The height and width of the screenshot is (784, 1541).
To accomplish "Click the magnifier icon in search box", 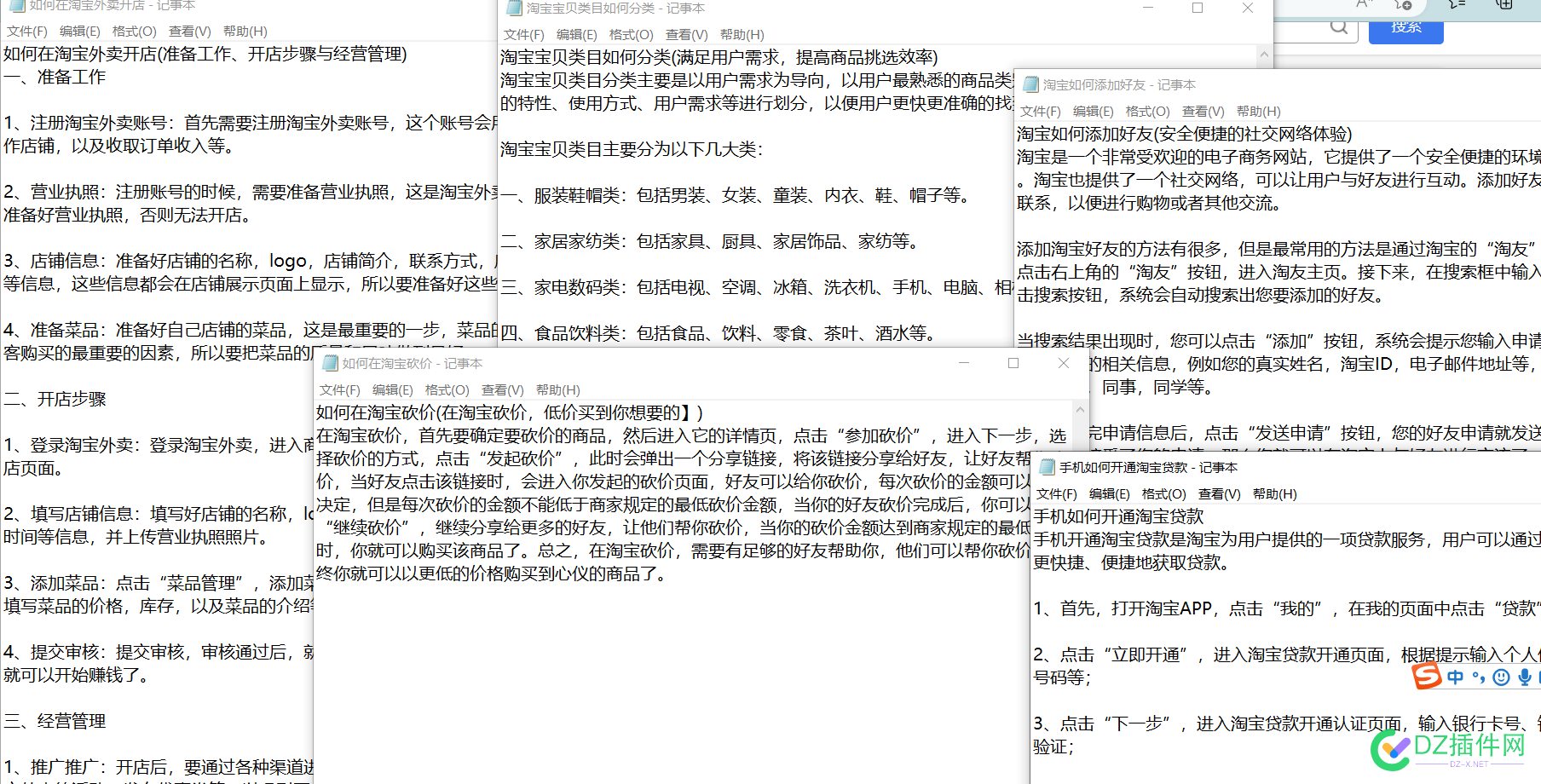I will click(1339, 26).
